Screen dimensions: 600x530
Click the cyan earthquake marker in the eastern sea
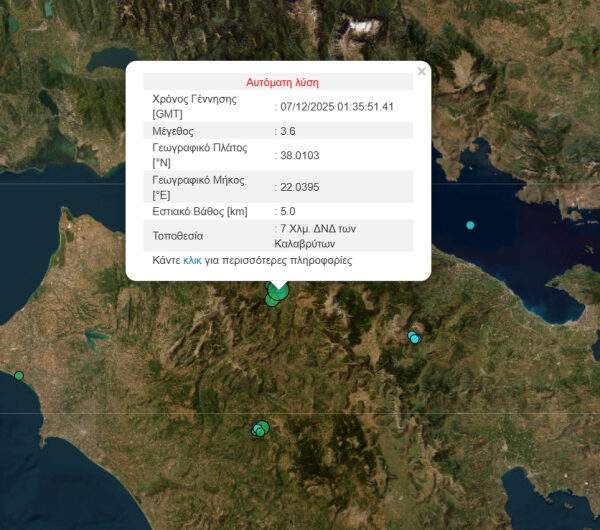[x=470, y=225]
